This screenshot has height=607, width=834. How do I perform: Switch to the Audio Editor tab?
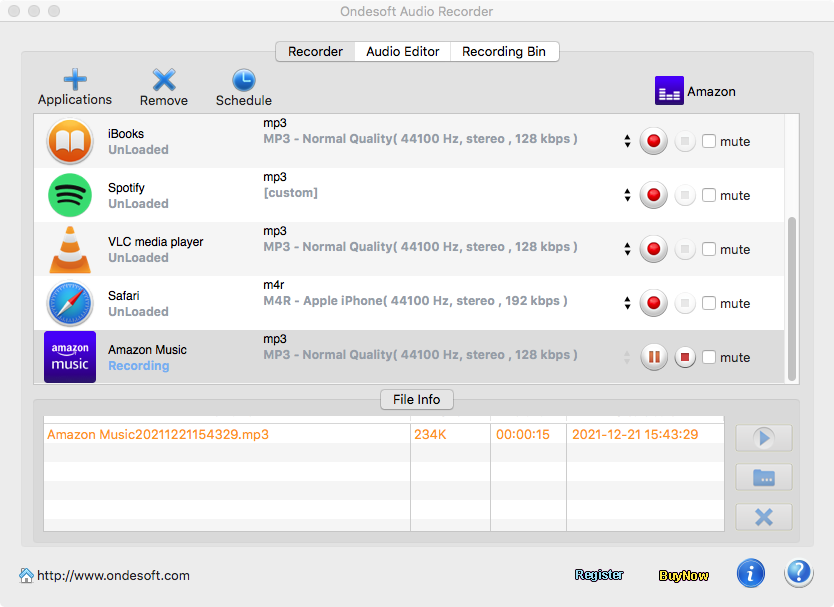coord(402,52)
